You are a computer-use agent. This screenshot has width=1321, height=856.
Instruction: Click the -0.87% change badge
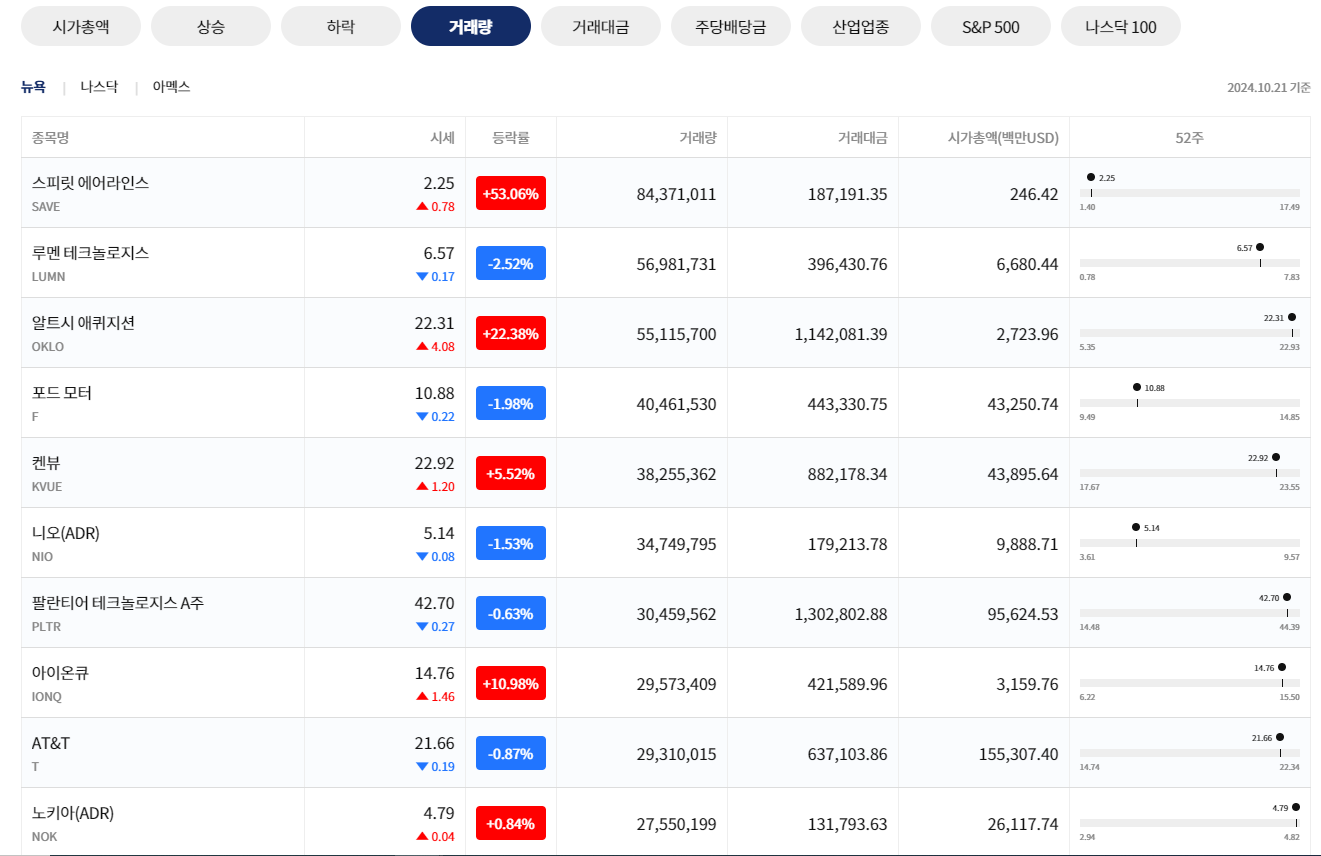(511, 753)
